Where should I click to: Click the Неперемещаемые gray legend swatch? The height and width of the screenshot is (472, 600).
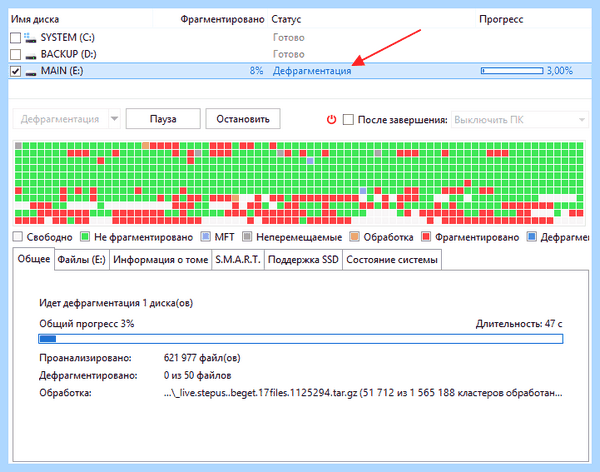coord(247,237)
